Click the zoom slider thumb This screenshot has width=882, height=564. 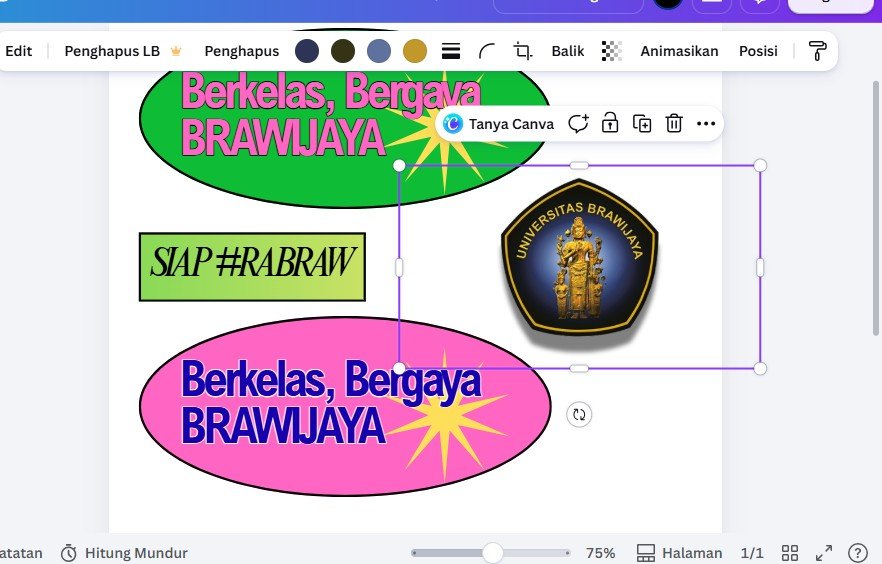493,553
